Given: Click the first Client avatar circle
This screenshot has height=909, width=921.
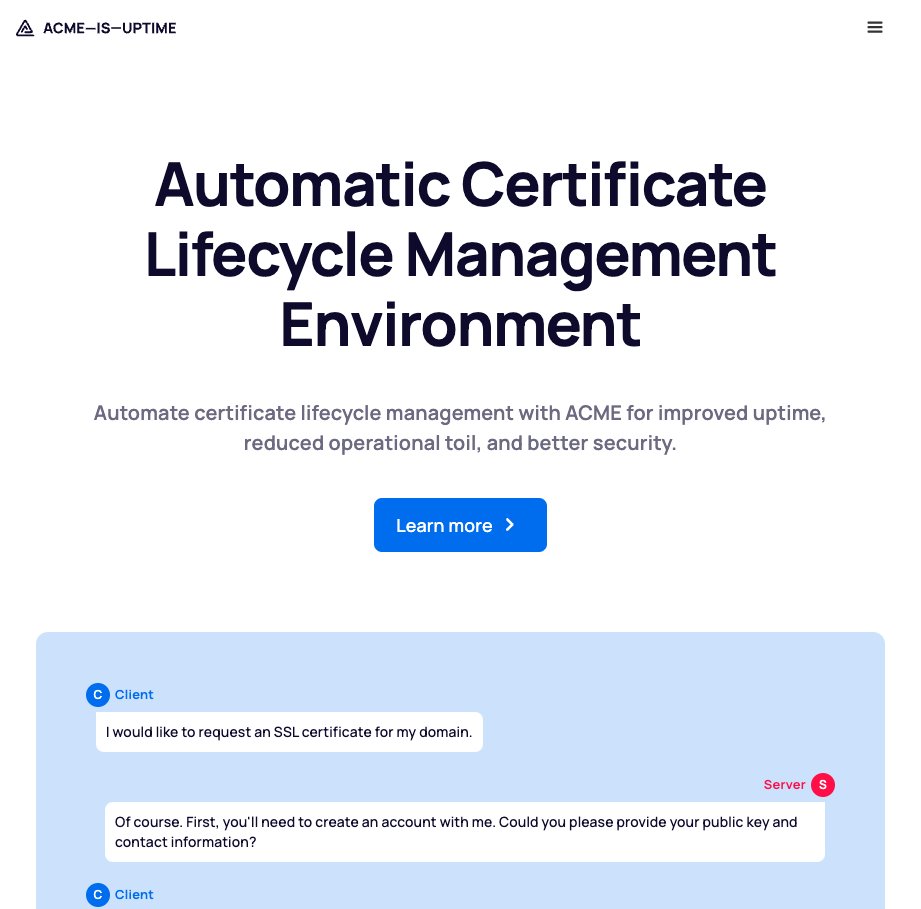Looking at the screenshot, I should pos(98,695).
